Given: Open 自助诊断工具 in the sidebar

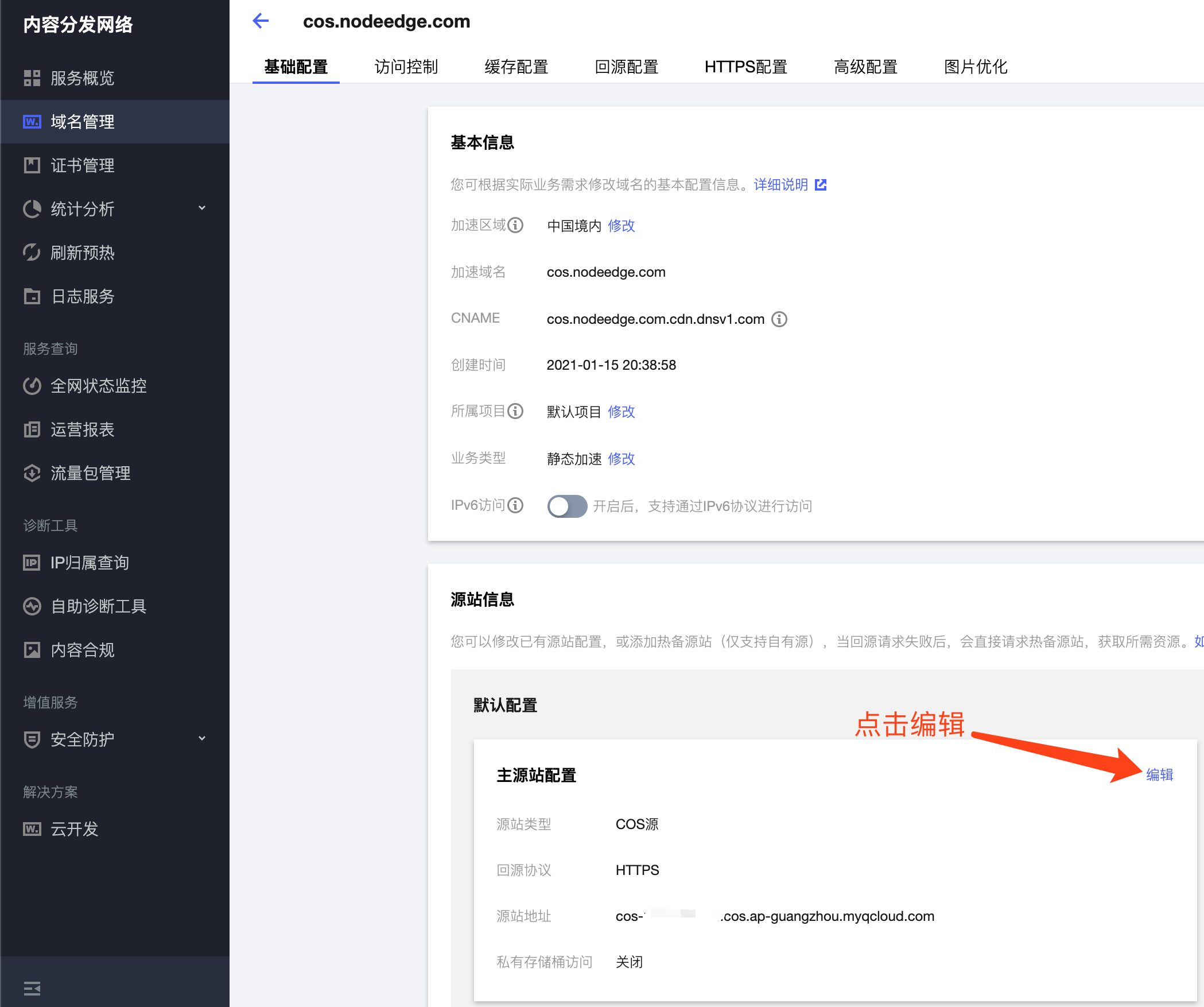Looking at the screenshot, I should (x=99, y=606).
